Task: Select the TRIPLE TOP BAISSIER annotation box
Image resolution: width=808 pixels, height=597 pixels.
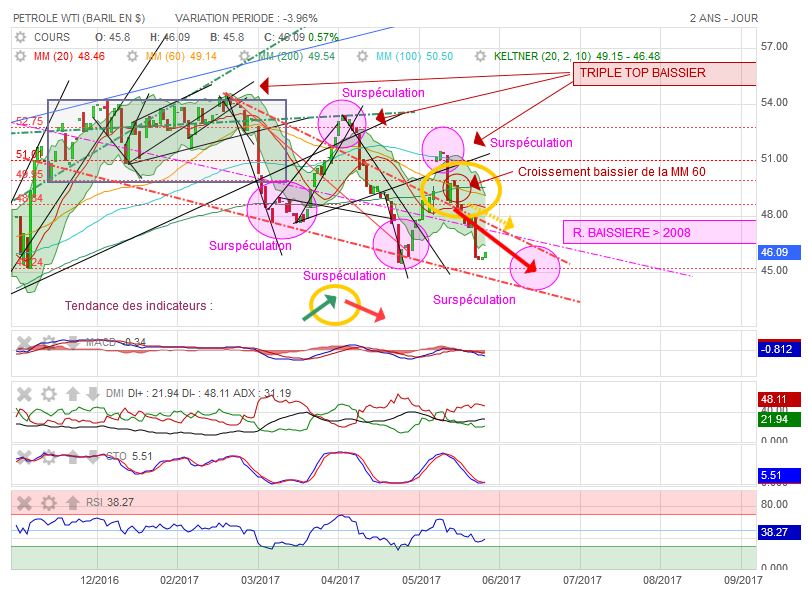Action: pos(665,74)
